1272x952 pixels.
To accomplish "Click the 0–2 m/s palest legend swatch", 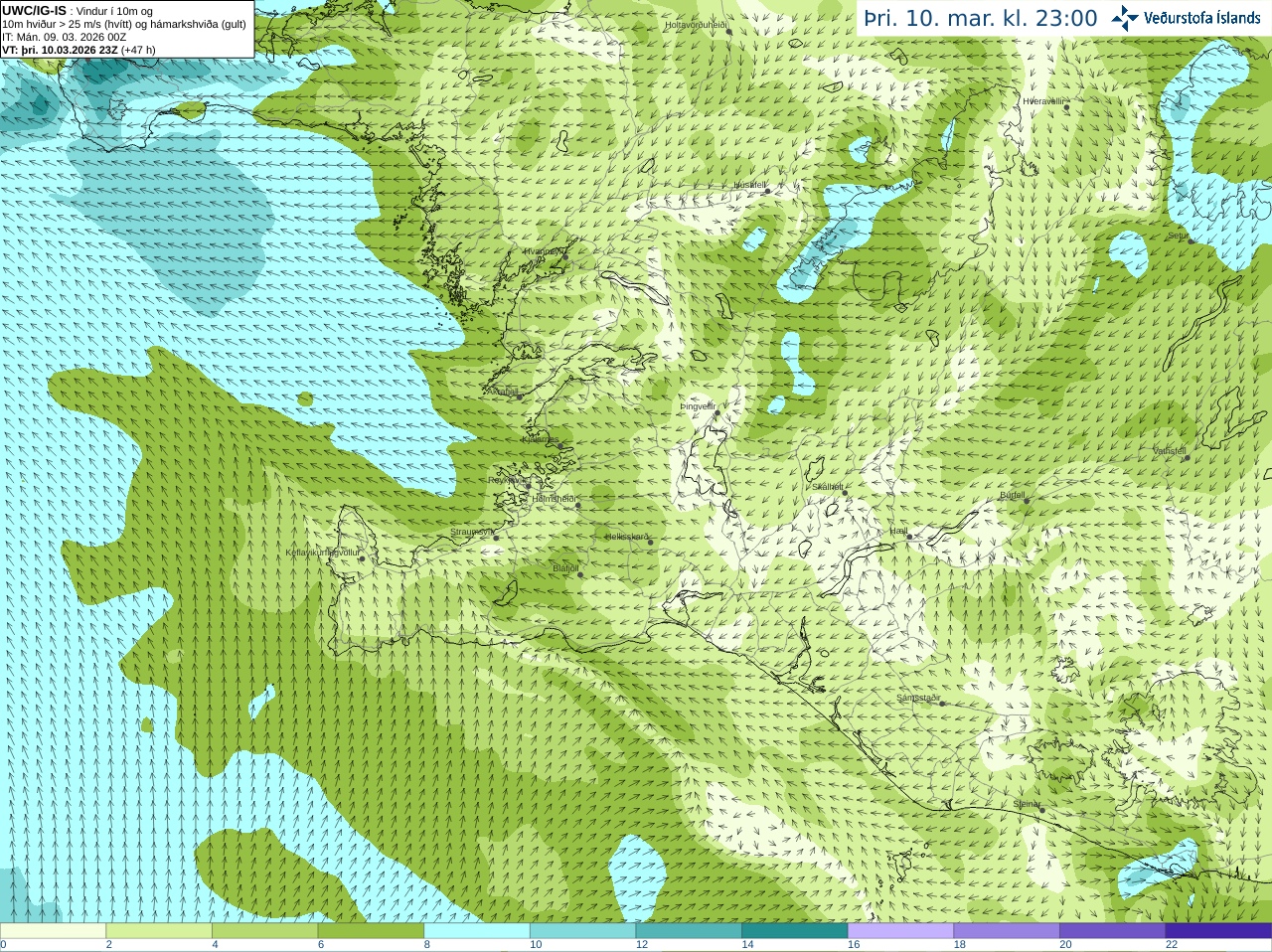I will point(53,931).
